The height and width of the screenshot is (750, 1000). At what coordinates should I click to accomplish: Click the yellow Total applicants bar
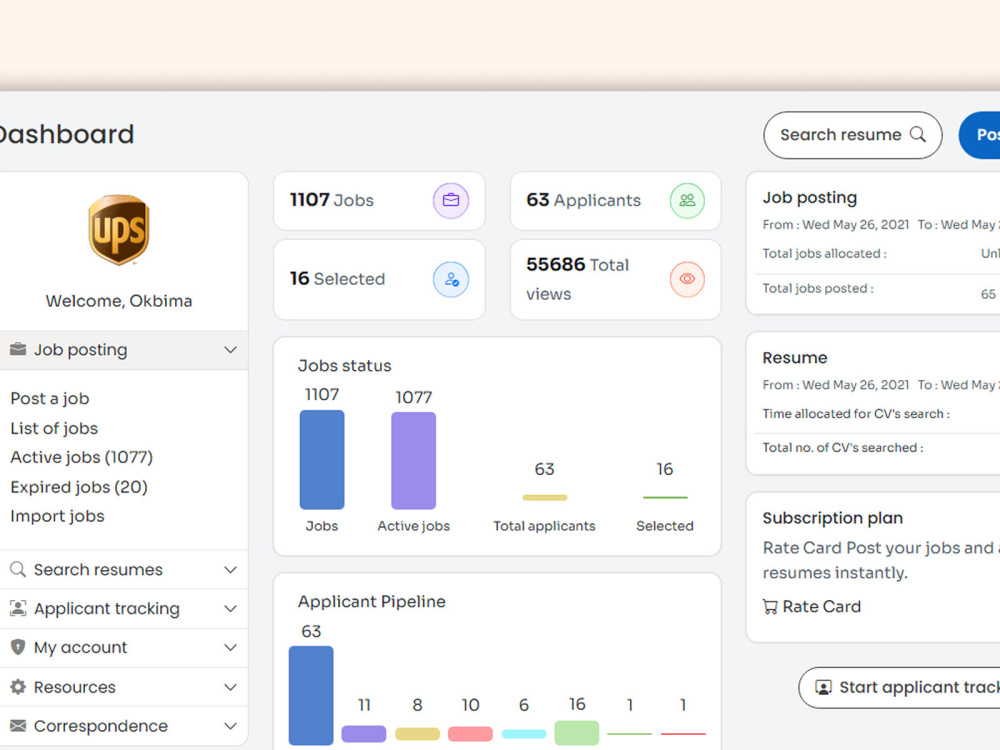tap(545, 497)
